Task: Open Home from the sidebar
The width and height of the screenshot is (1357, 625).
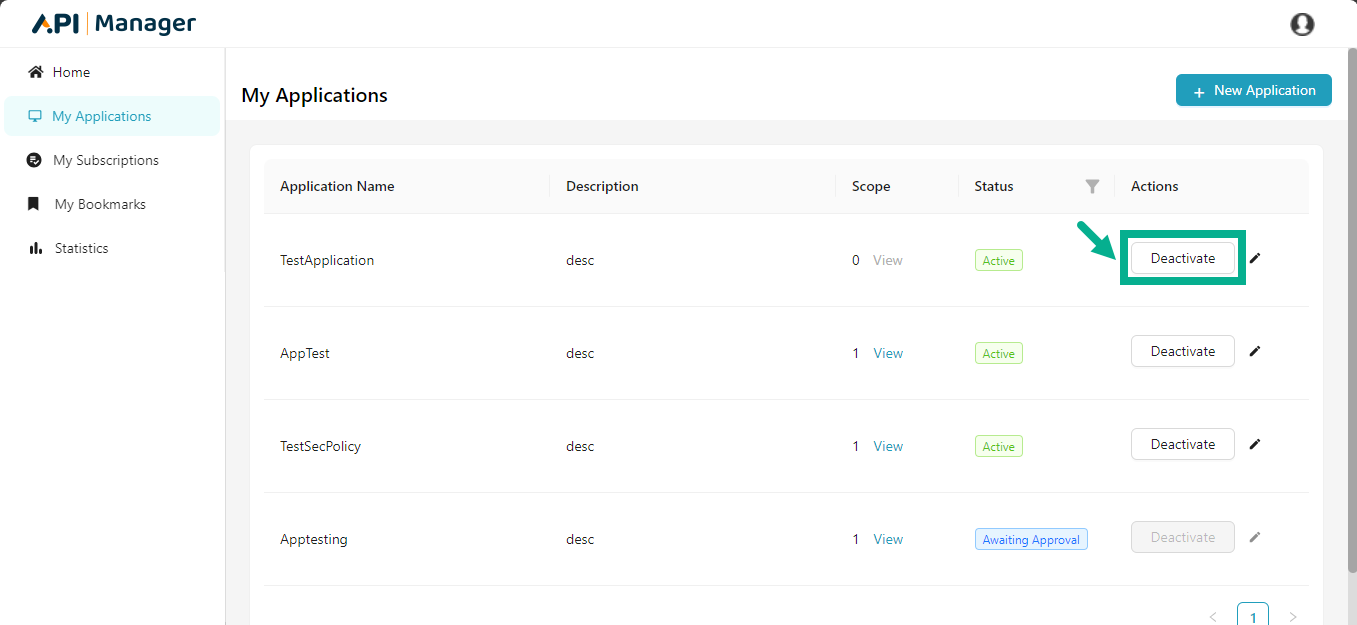Action: pos(71,72)
